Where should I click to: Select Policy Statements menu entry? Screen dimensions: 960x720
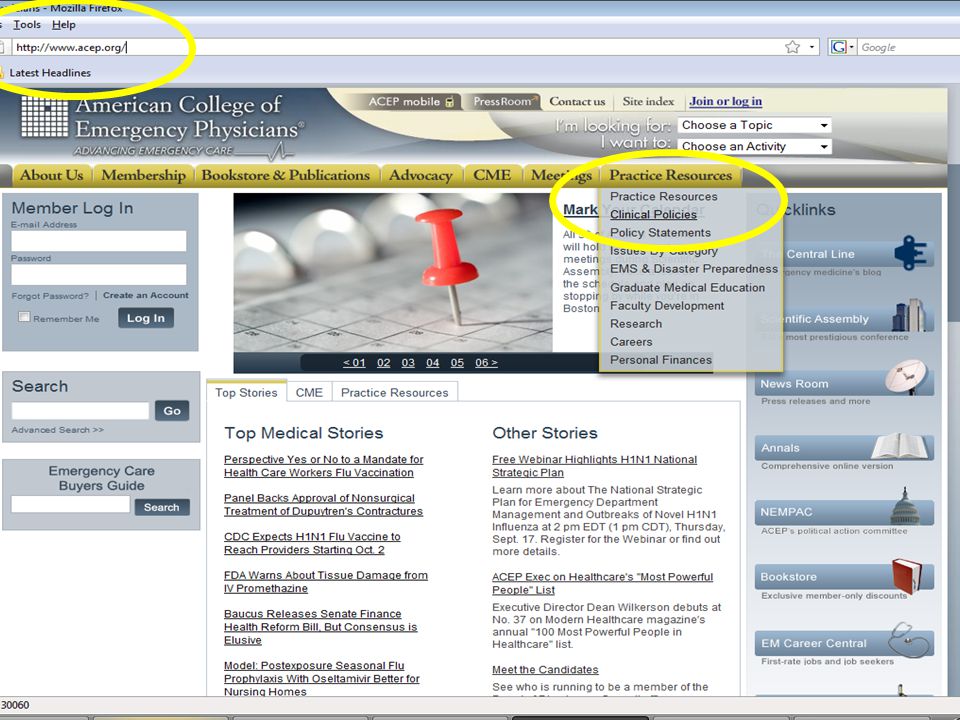tap(660, 233)
